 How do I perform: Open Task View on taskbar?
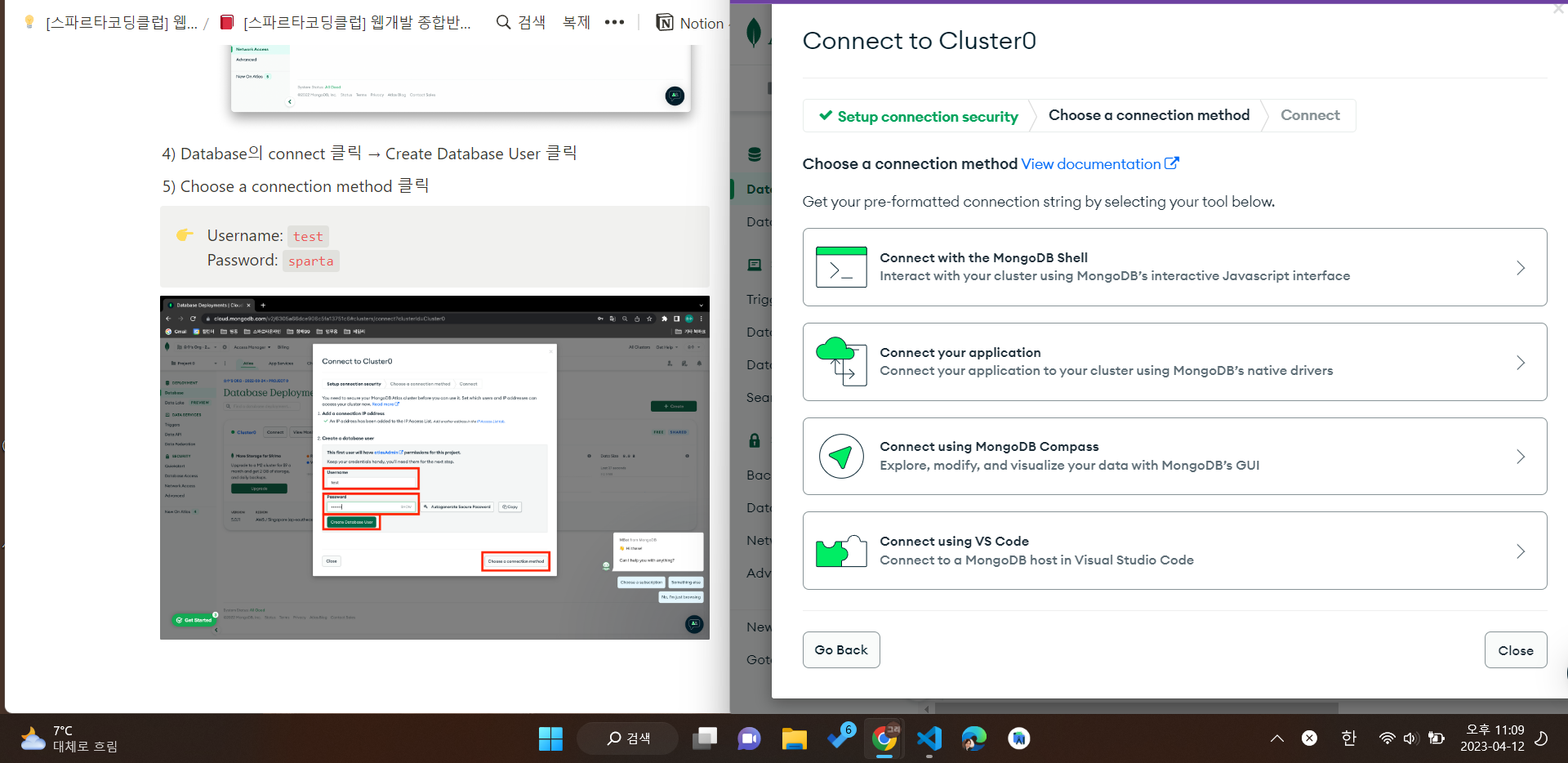point(704,738)
